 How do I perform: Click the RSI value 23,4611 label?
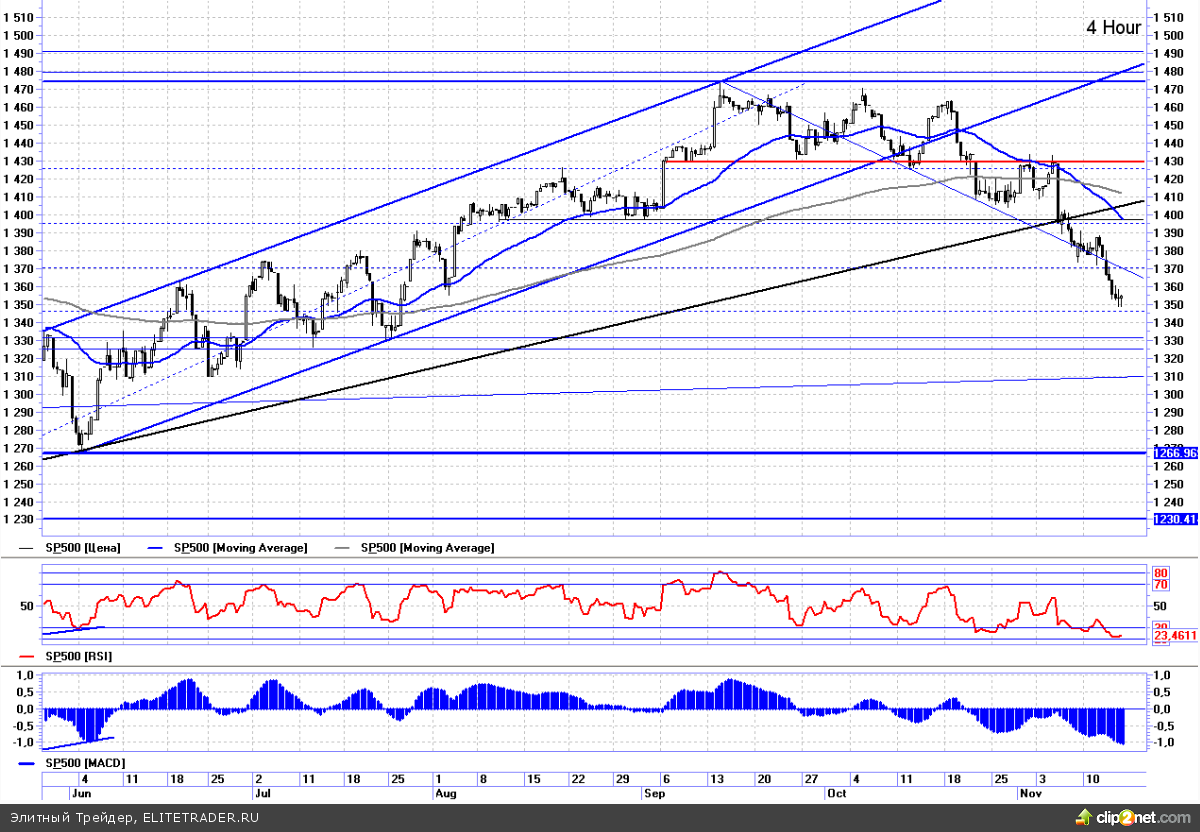click(x=1175, y=635)
